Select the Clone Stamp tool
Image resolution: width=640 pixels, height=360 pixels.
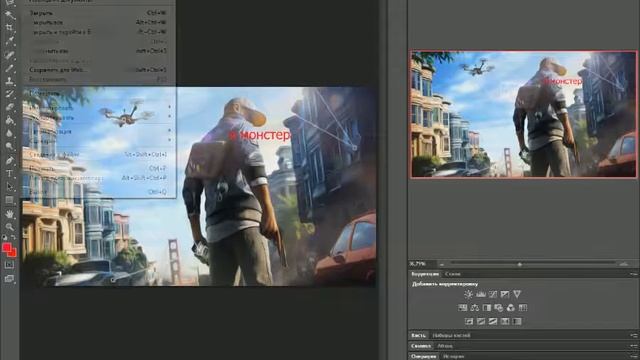coord(10,81)
